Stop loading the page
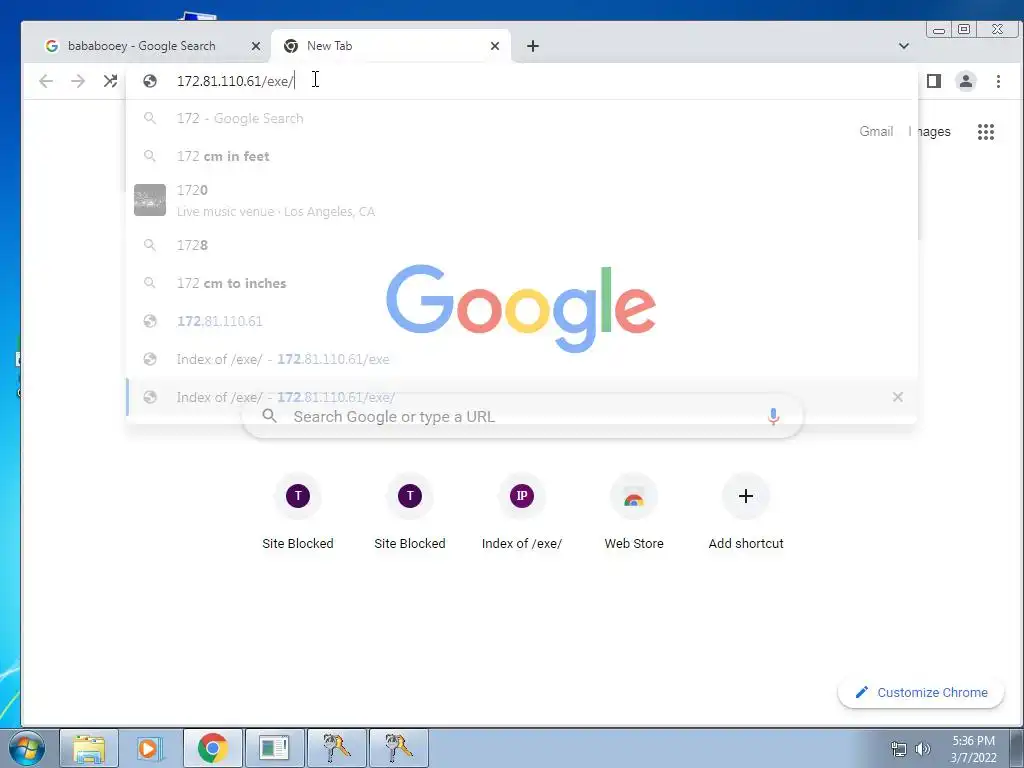 click(x=110, y=81)
